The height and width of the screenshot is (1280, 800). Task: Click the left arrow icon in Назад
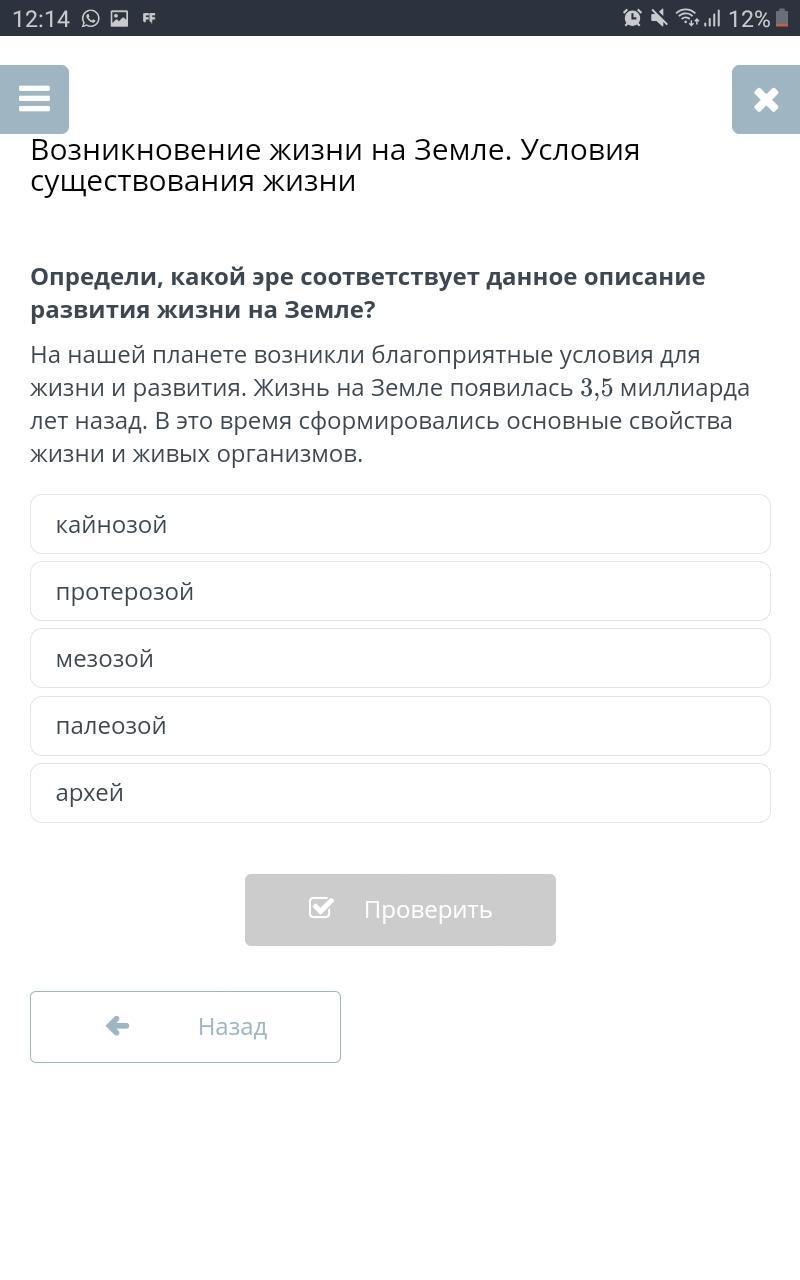117,1026
